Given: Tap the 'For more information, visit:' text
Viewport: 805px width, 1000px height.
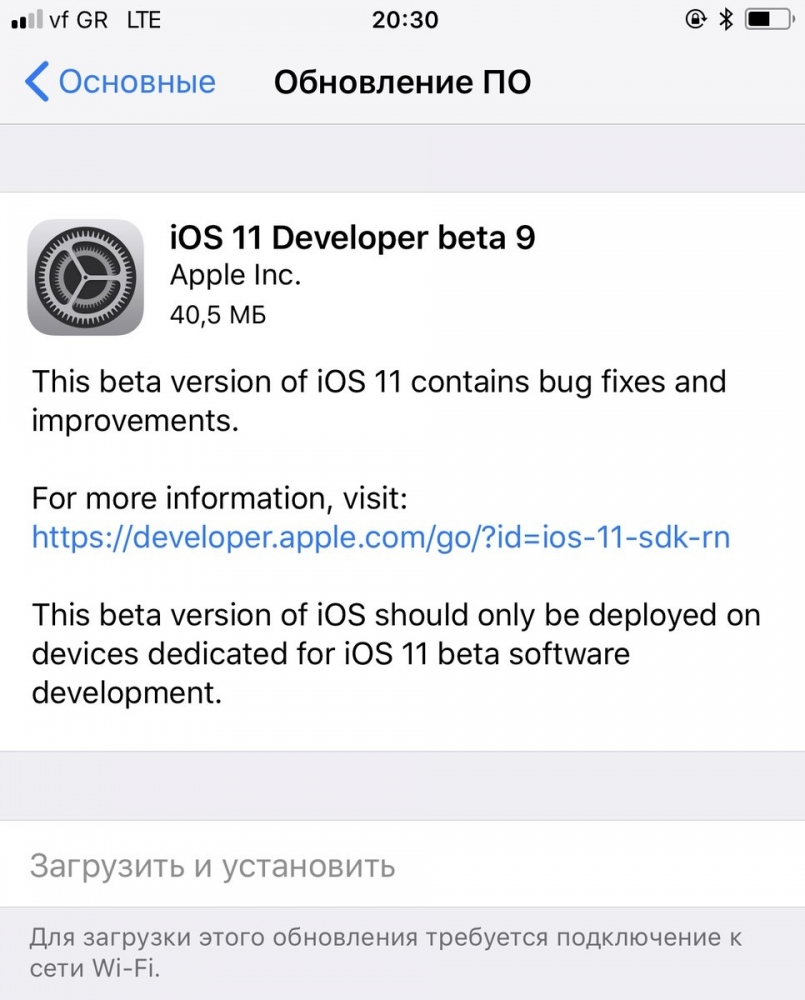Looking at the screenshot, I should [x=219, y=498].
